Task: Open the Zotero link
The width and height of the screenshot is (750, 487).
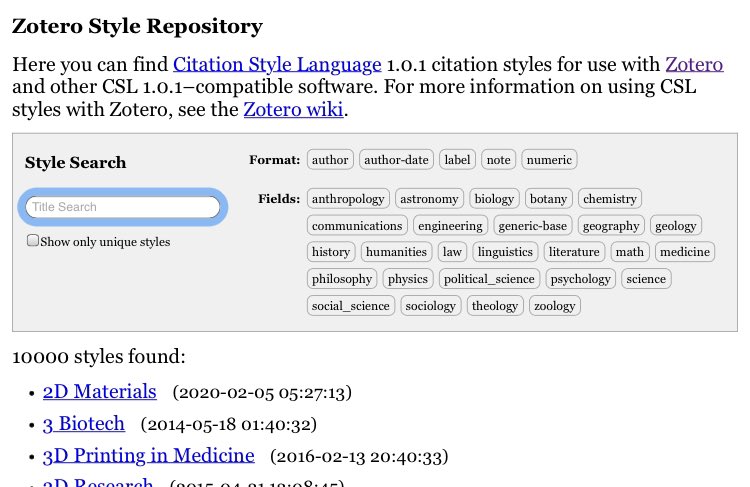Action: pyautogui.click(x=694, y=64)
